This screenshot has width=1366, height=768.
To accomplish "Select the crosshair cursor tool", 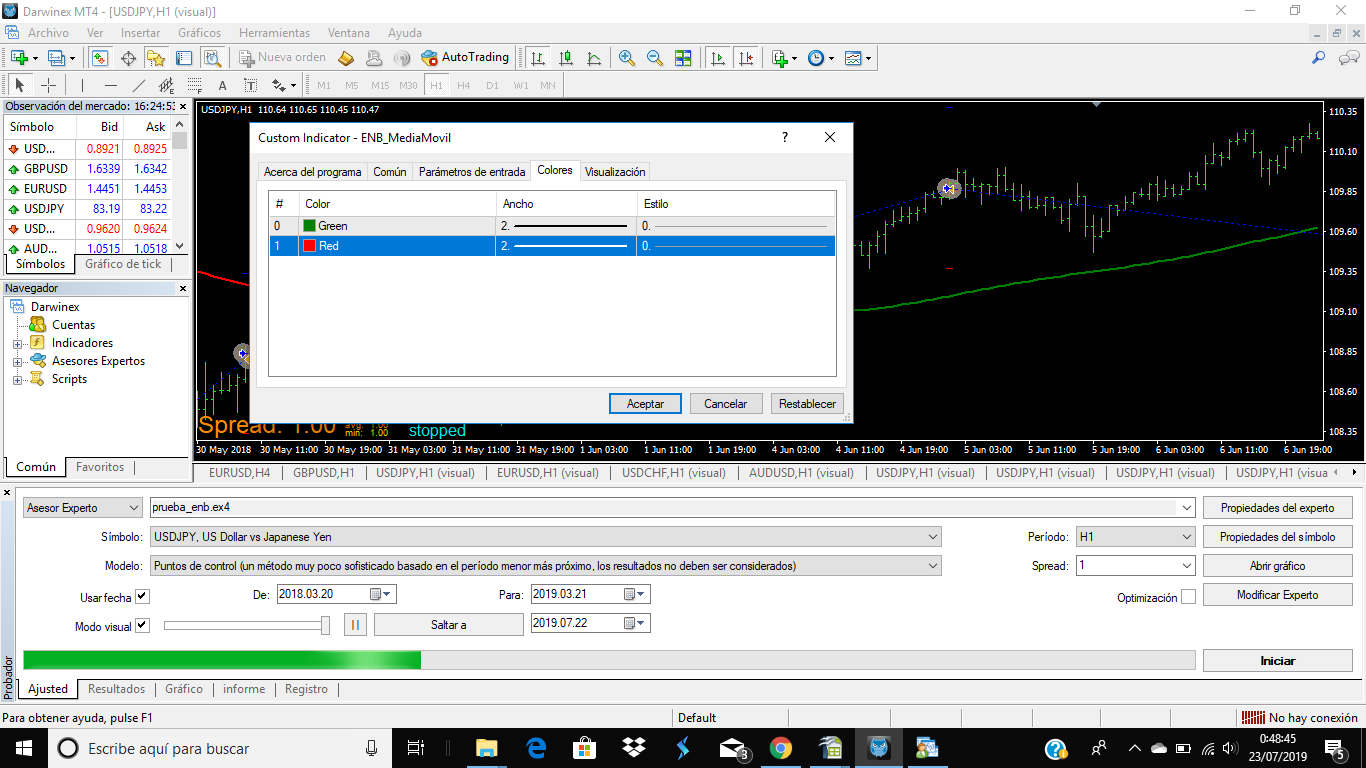I will 48,85.
